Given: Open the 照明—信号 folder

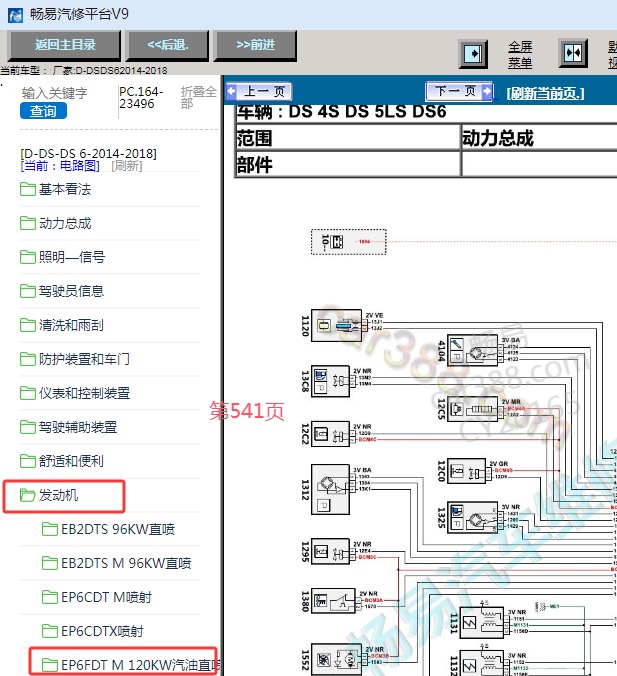Looking at the screenshot, I should tap(72, 257).
